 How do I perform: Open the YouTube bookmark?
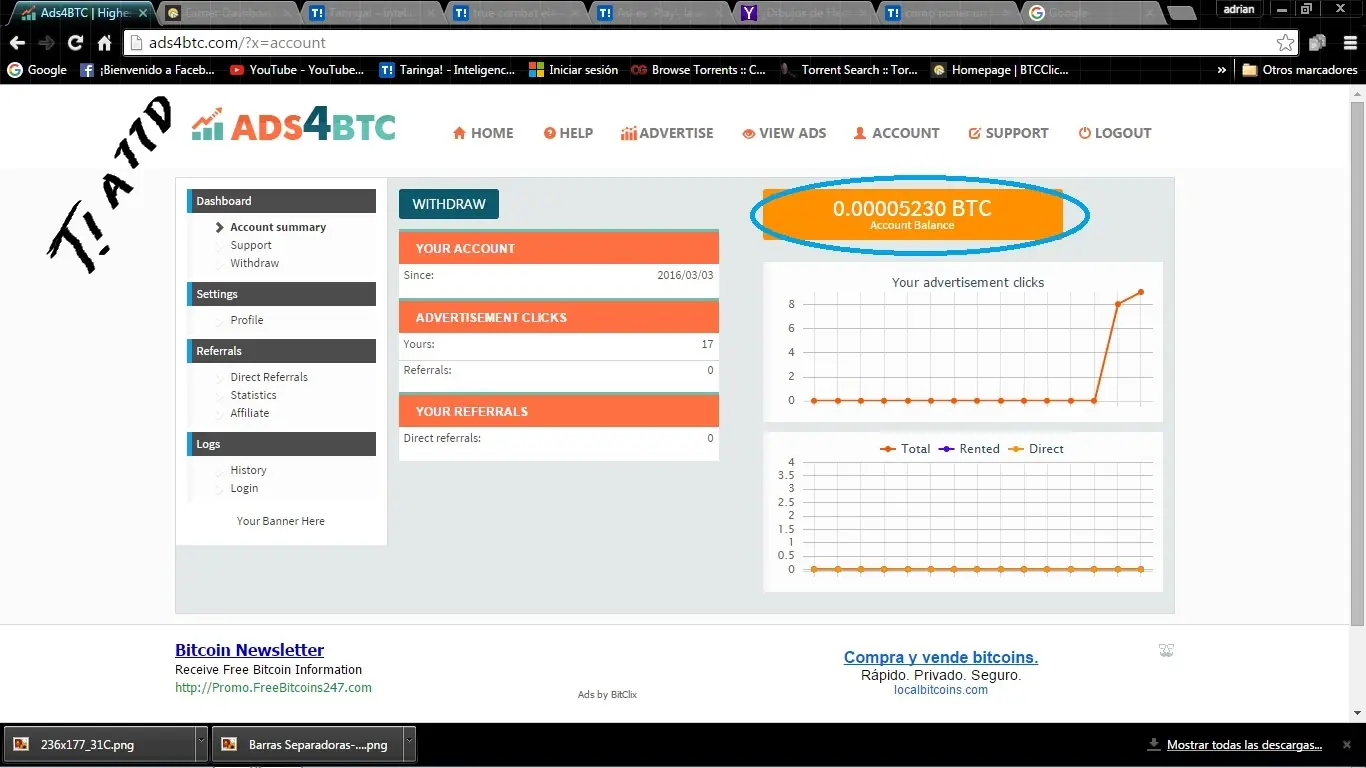pos(297,70)
